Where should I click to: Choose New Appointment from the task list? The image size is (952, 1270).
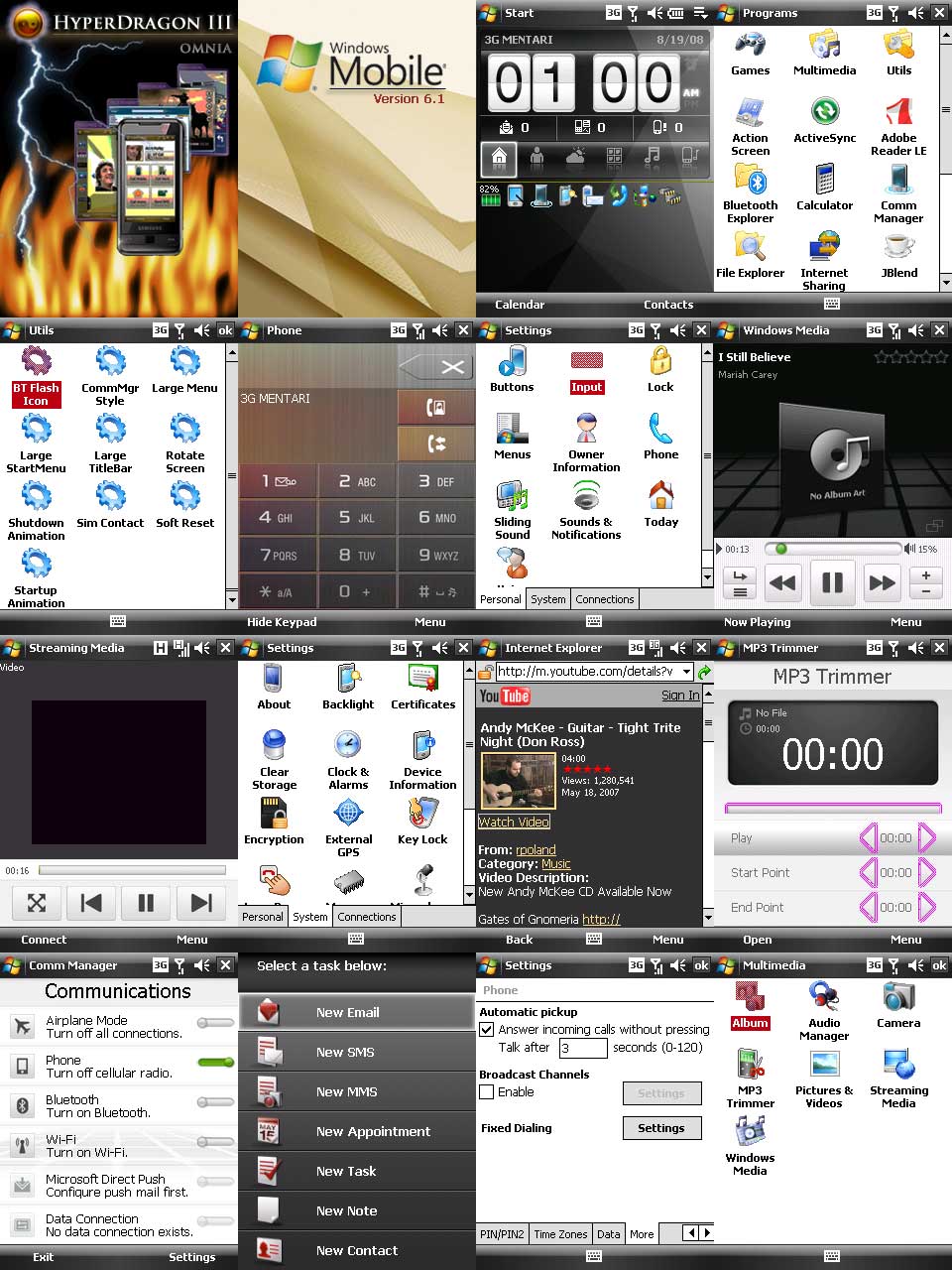(357, 1131)
